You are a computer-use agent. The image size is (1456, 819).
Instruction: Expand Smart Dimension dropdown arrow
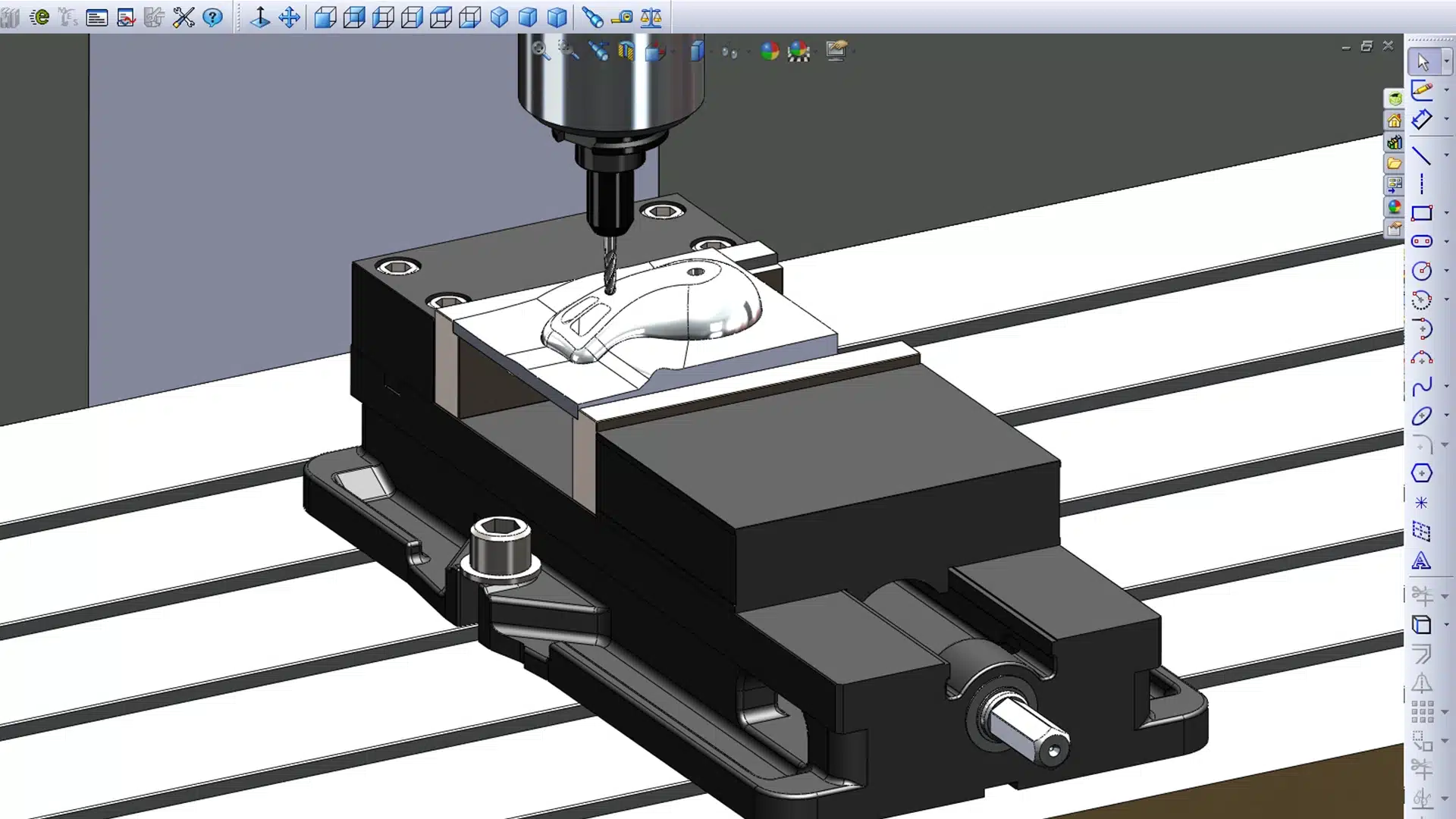(x=1446, y=119)
